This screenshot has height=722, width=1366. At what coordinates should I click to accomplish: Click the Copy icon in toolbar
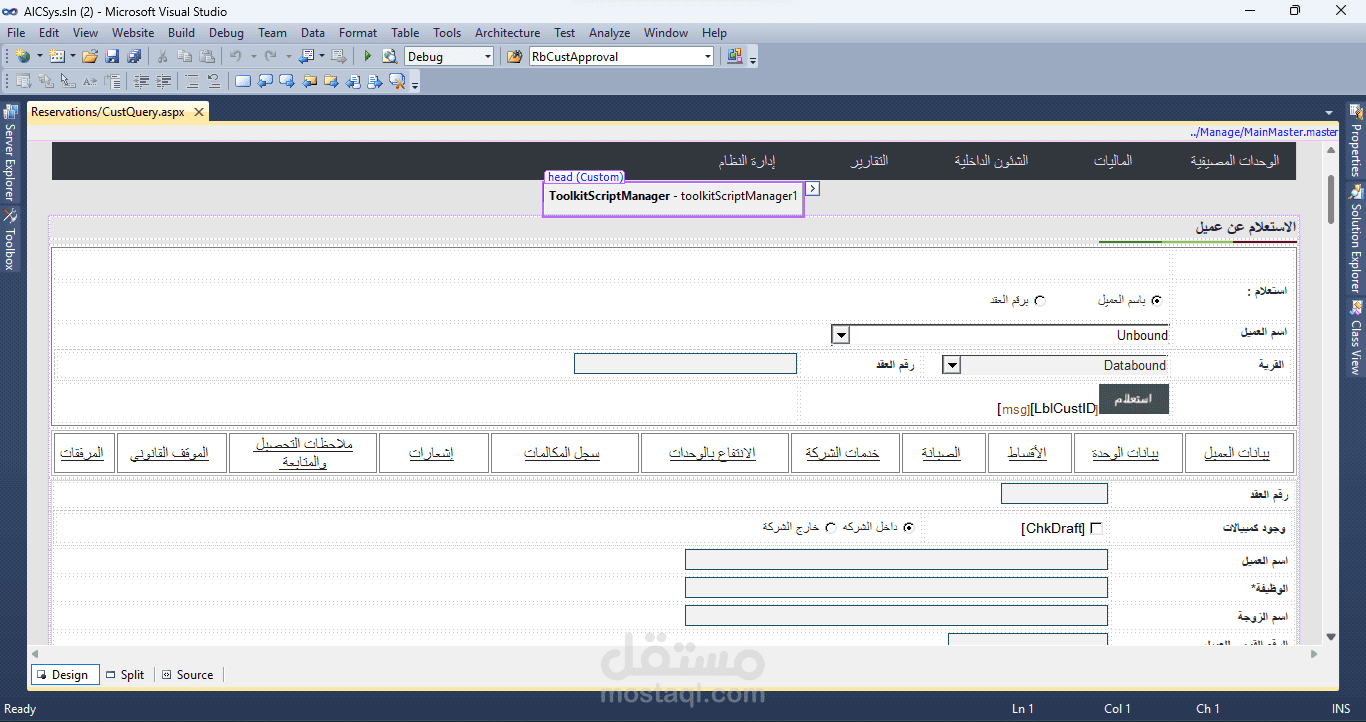[184, 56]
